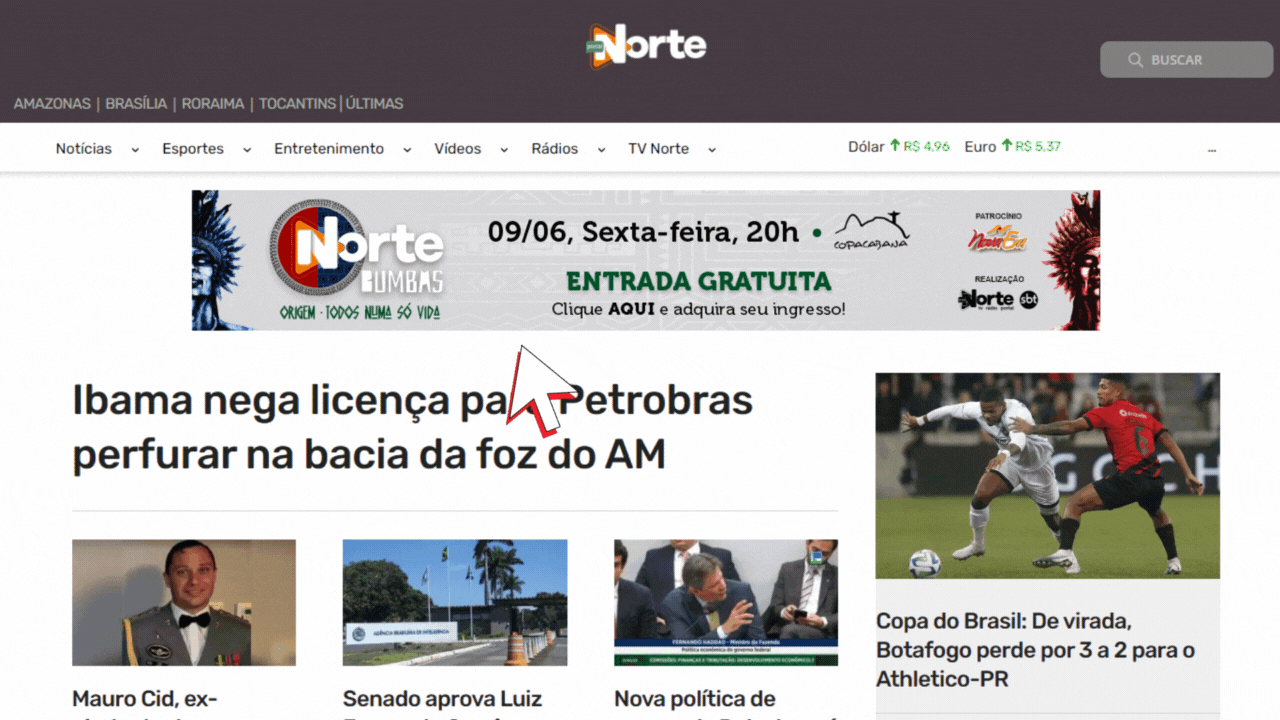The width and height of the screenshot is (1280, 720).
Task: Expand the chevron next to Esportes
Action: coord(246,150)
